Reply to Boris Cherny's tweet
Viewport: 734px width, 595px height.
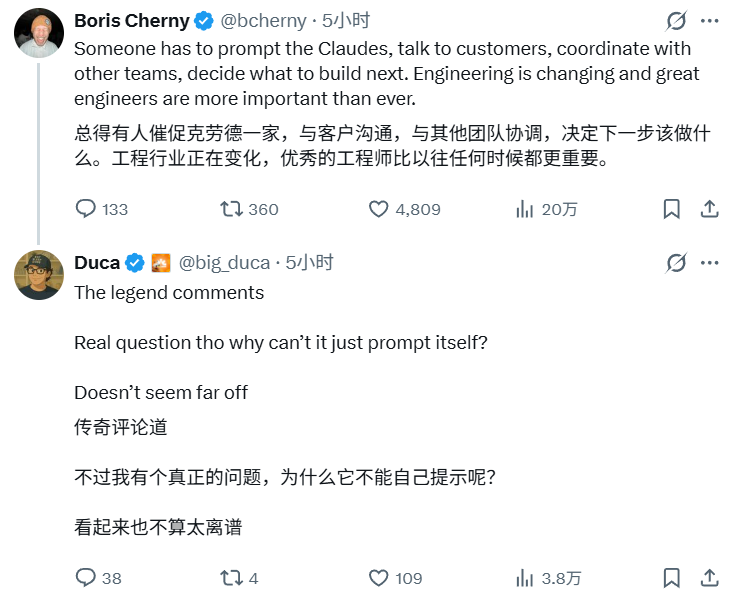click(86, 209)
